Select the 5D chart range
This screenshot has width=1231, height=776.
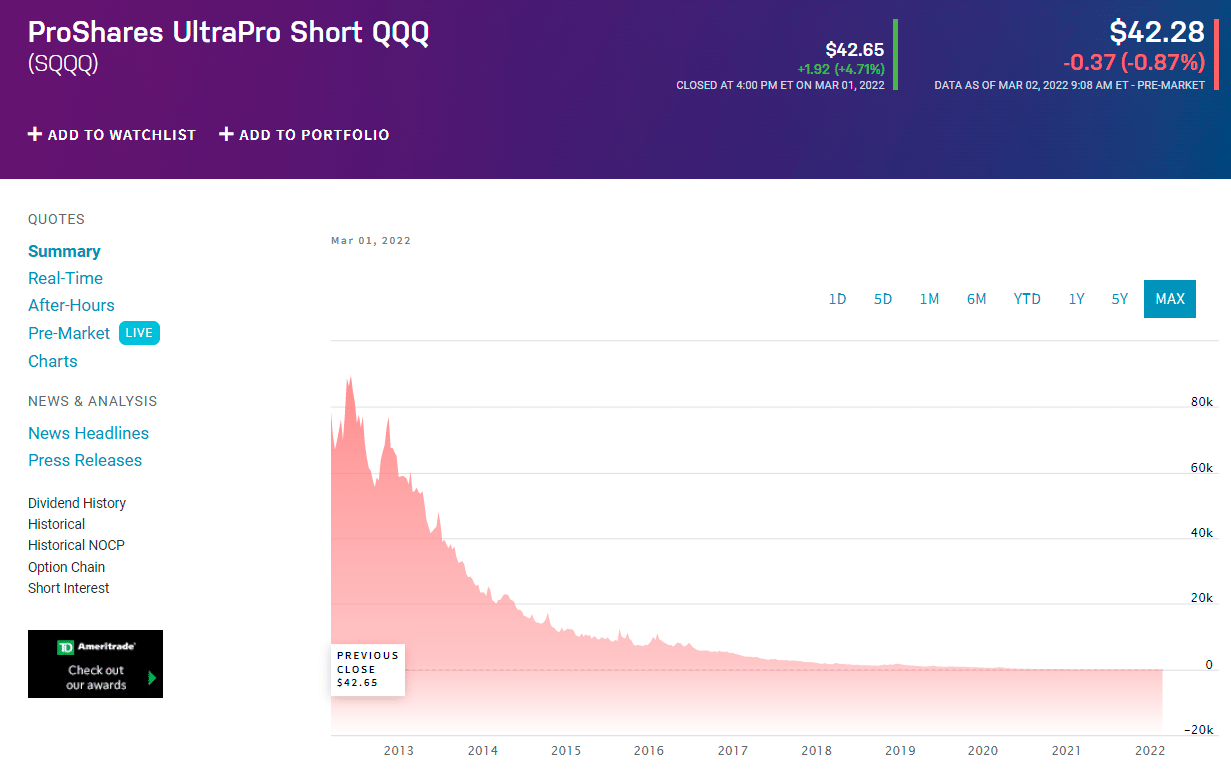pyautogui.click(x=883, y=299)
